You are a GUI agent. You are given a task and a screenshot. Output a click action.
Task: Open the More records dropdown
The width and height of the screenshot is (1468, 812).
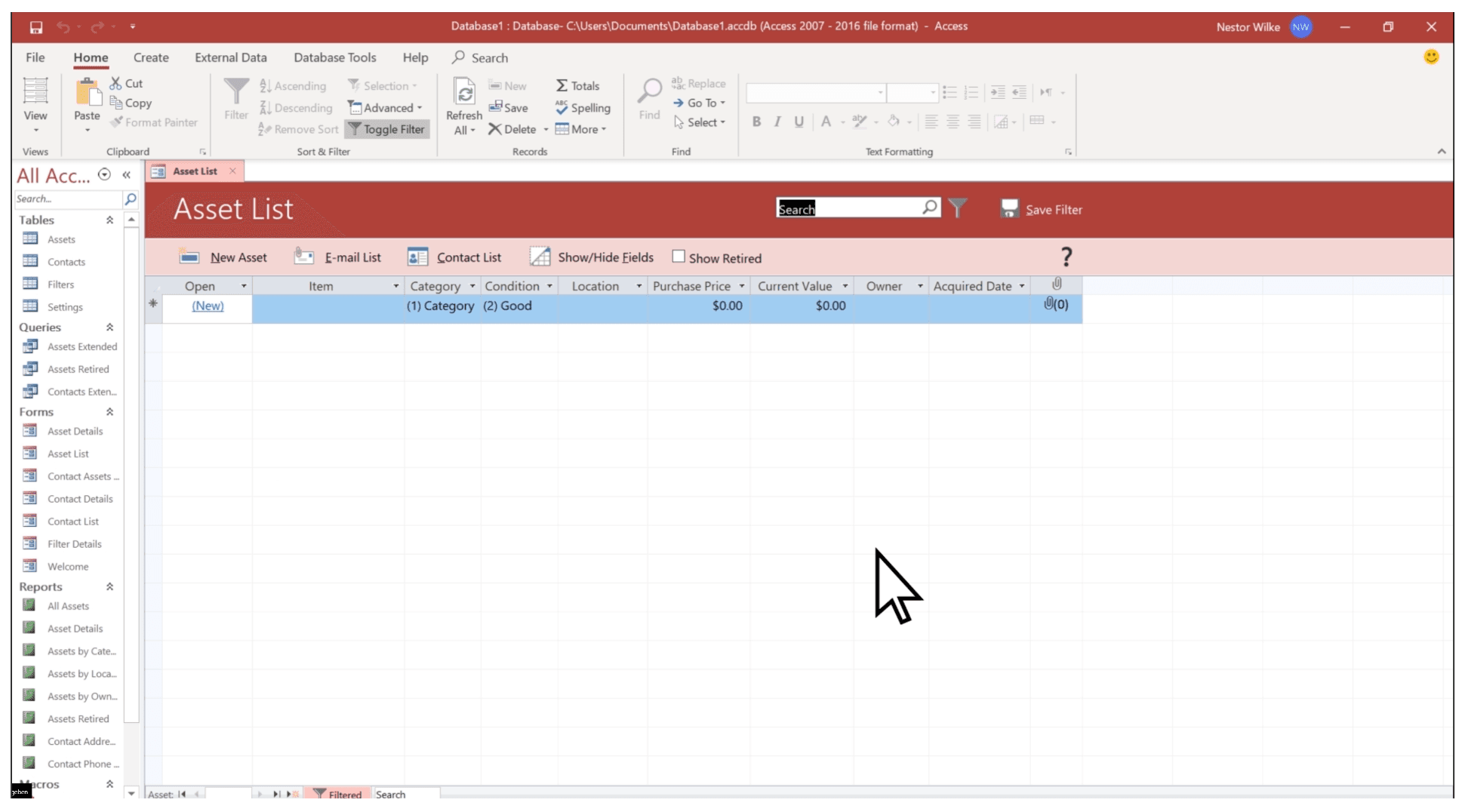tap(581, 129)
